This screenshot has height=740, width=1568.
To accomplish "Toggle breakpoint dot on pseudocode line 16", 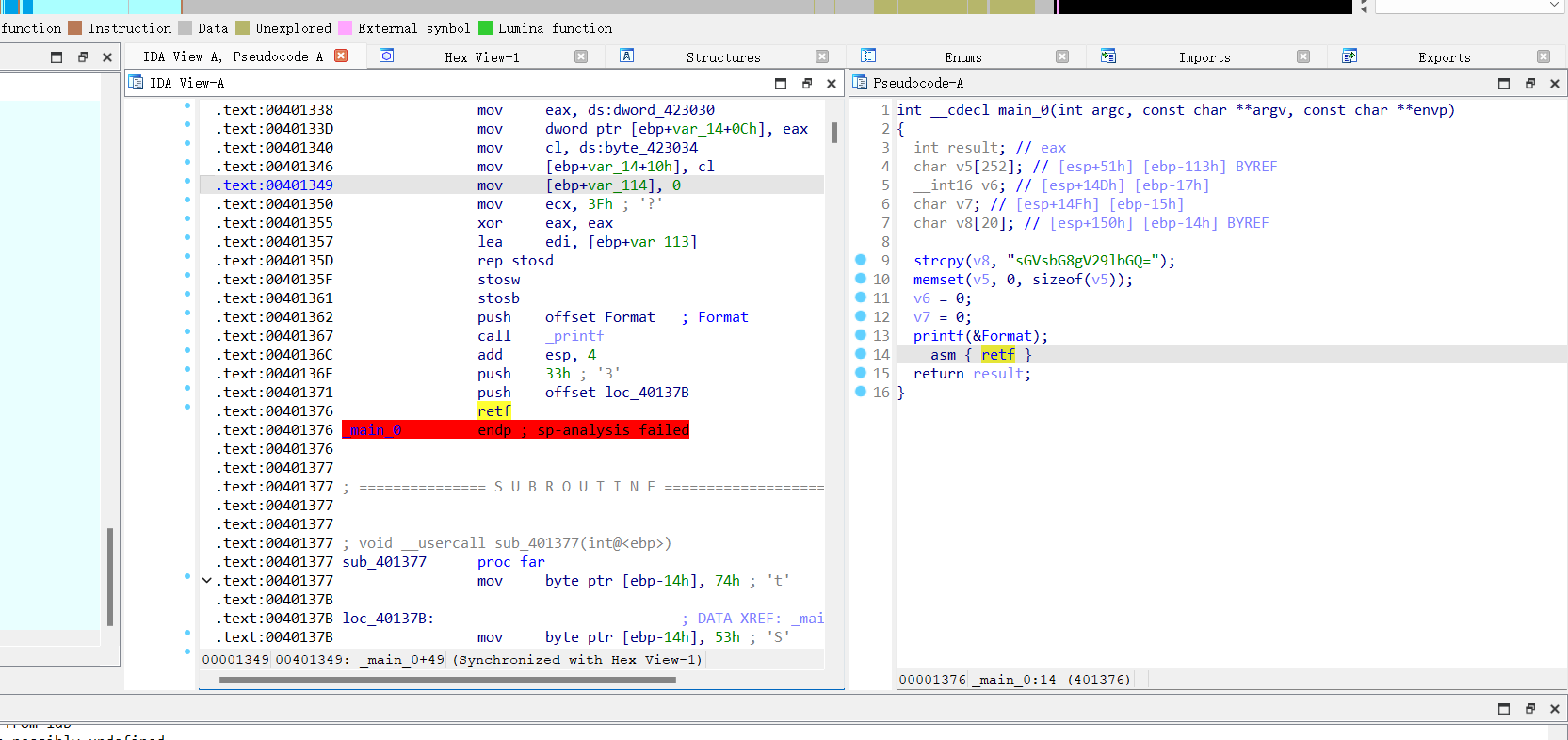I will coord(861,391).
